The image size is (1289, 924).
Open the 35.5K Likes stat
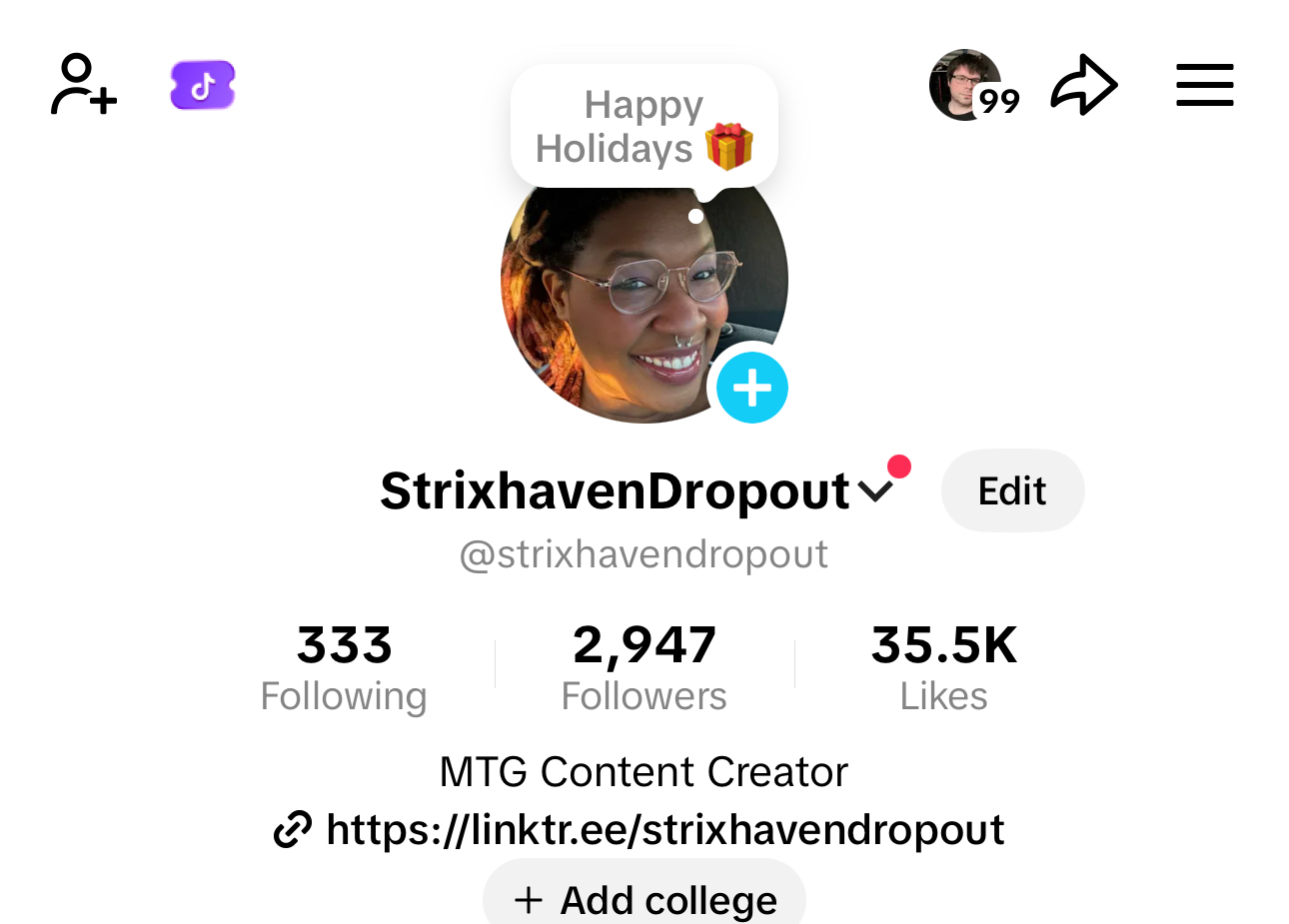(x=944, y=667)
